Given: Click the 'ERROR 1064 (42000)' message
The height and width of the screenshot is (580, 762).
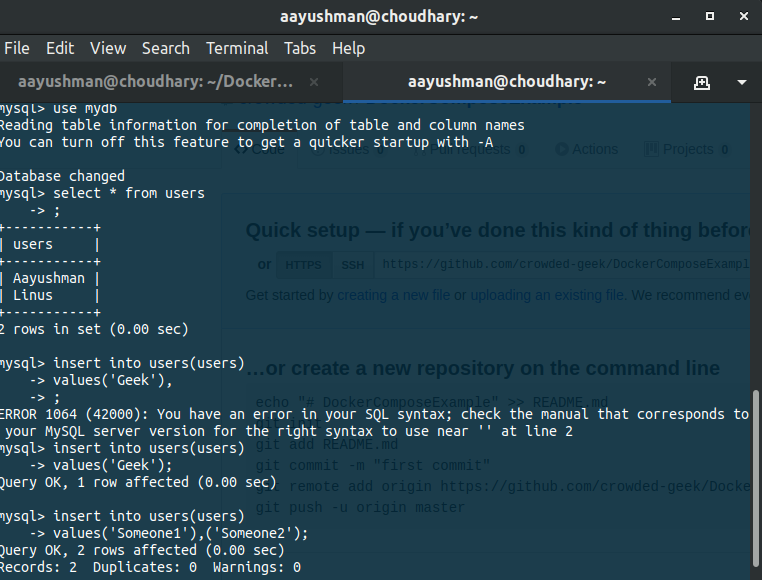Looking at the screenshot, I should pyautogui.click(x=374, y=423).
